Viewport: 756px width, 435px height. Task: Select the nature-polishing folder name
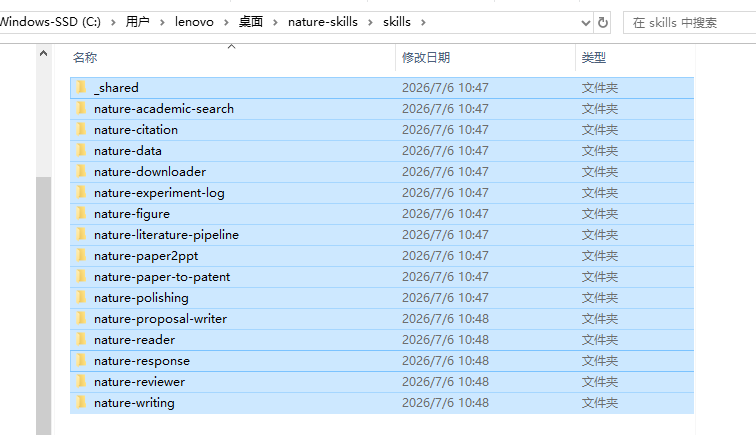coord(141,298)
